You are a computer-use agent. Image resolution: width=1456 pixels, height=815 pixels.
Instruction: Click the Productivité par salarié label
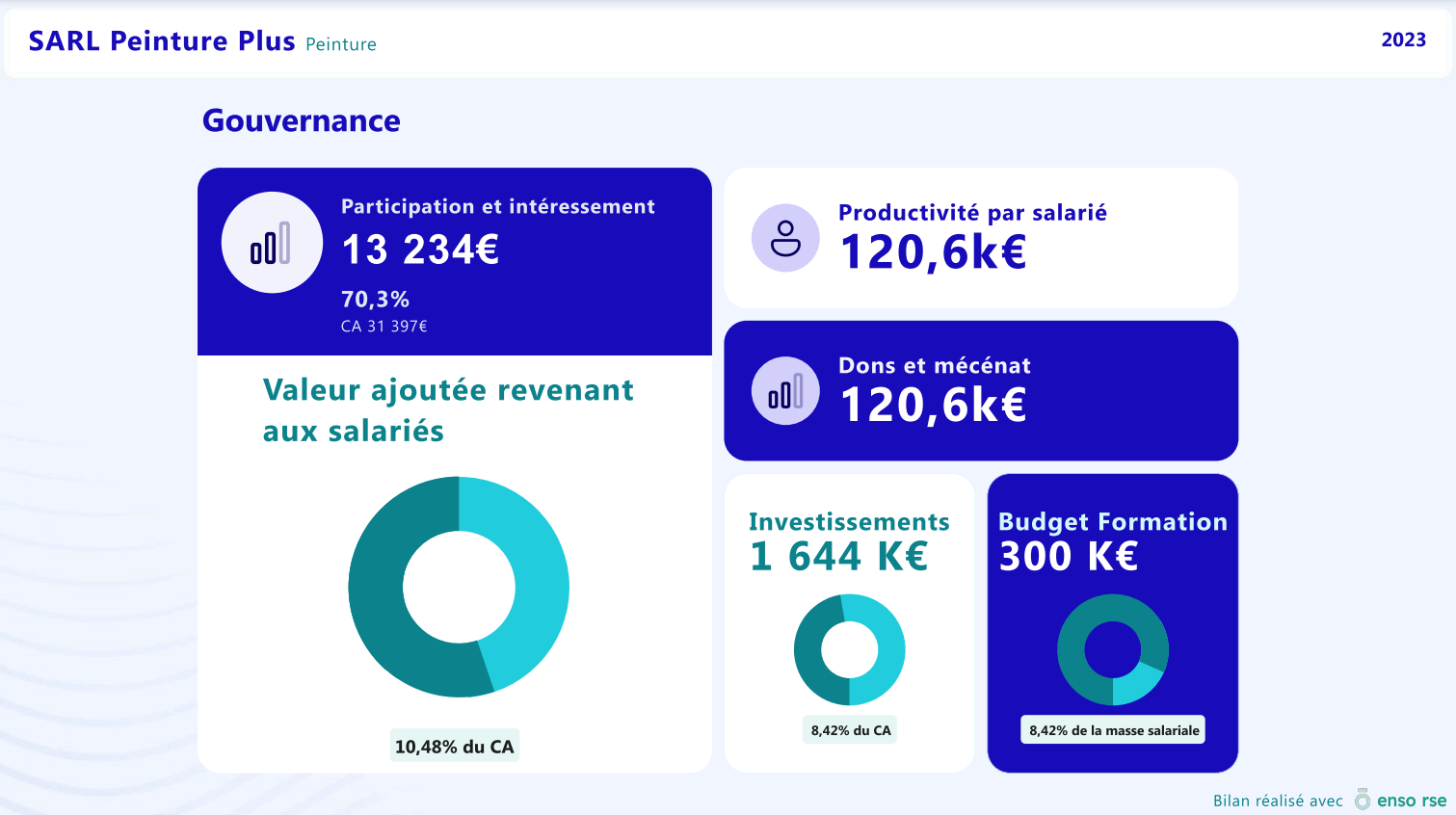pos(972,213)
